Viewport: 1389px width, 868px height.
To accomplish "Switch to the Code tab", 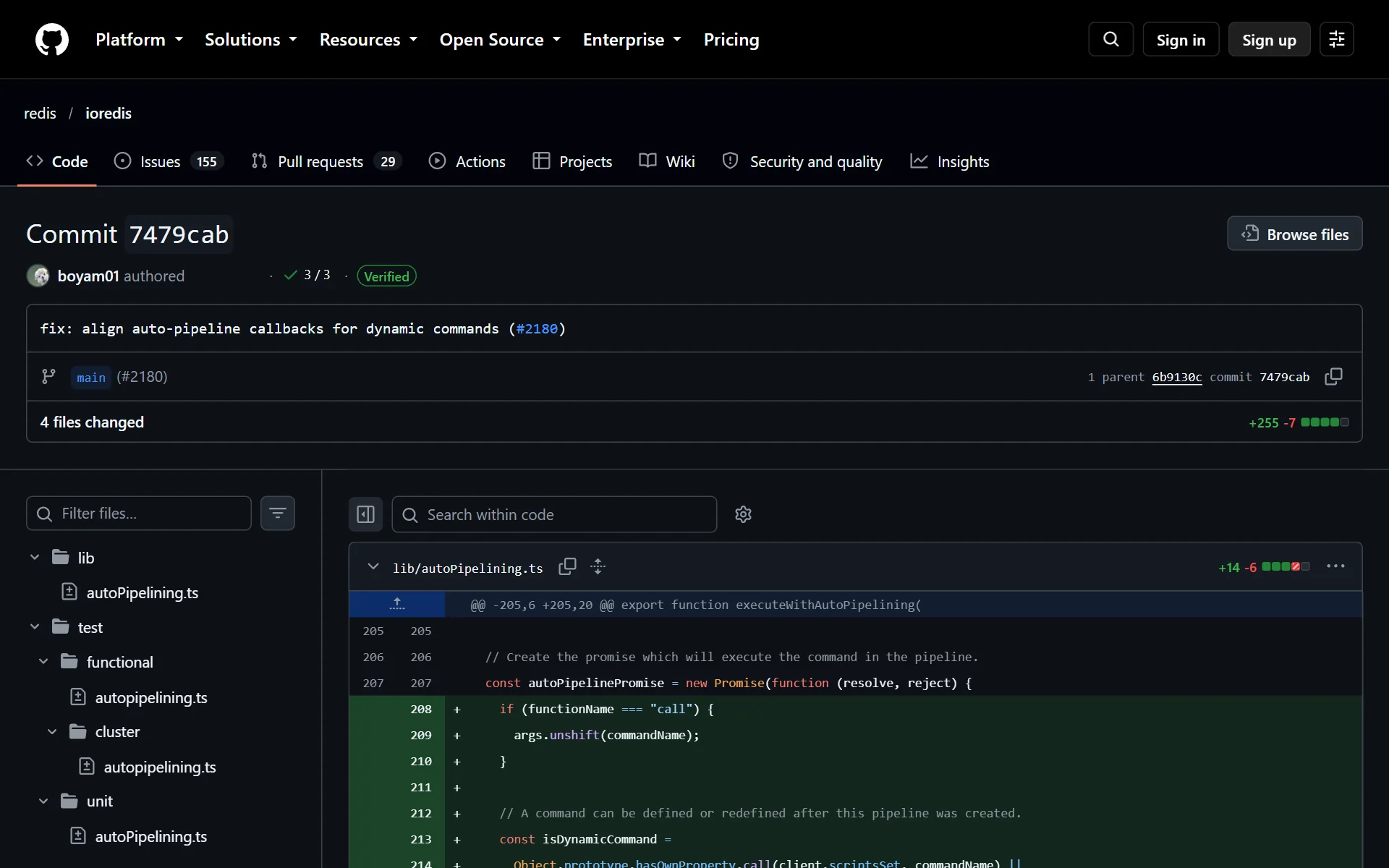I will (57, 161).
